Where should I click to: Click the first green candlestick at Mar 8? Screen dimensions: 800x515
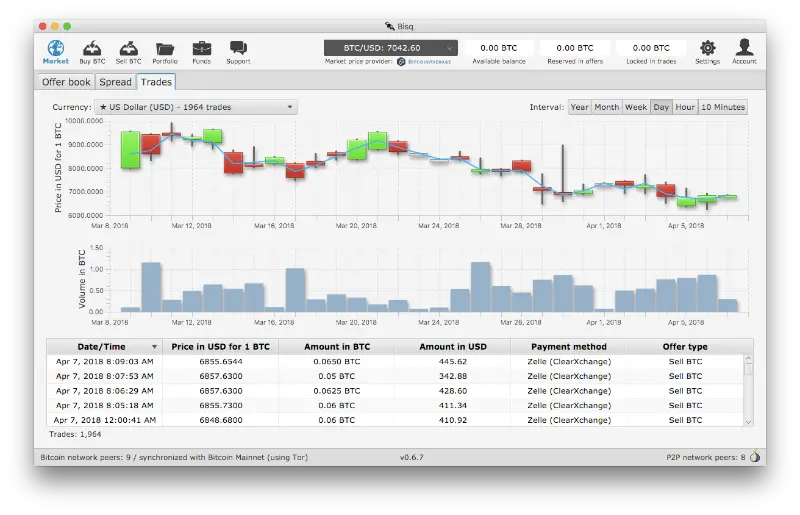130,150
